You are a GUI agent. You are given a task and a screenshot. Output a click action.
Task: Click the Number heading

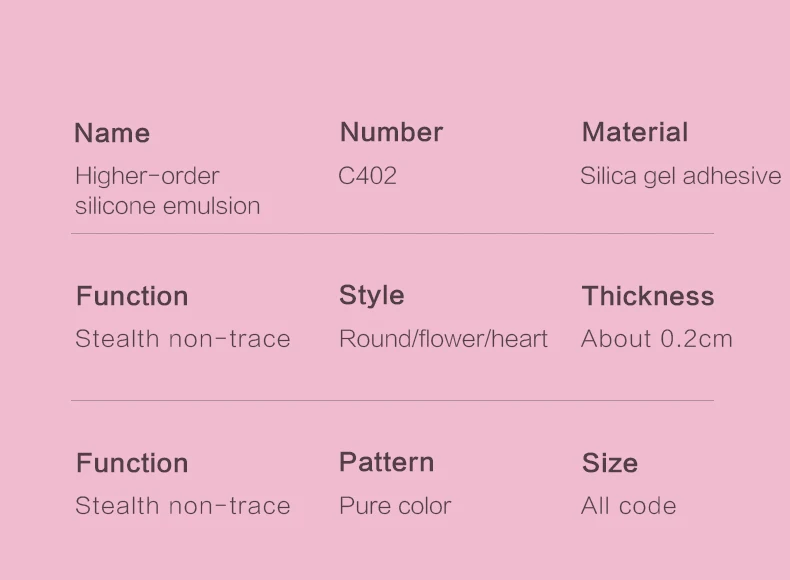(x=391, y=133)
